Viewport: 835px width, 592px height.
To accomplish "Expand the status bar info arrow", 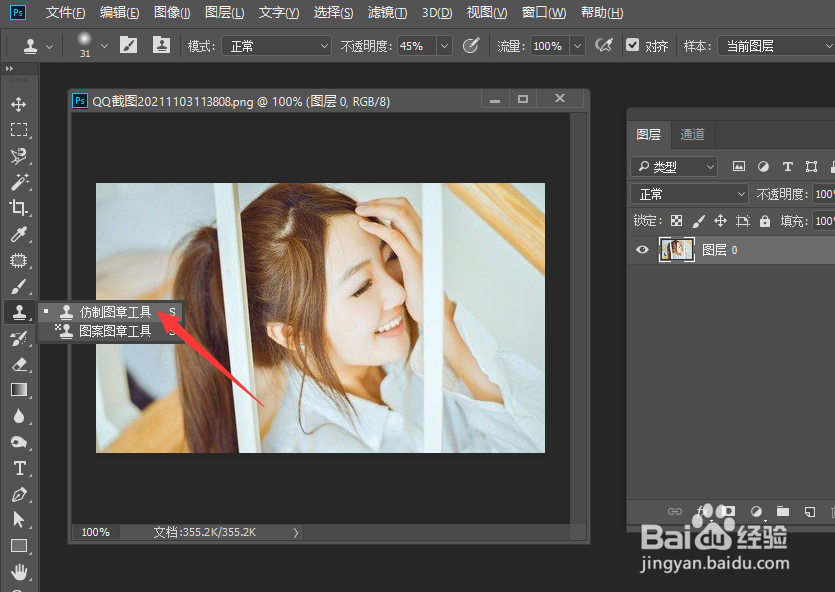I will coord(296,532).
